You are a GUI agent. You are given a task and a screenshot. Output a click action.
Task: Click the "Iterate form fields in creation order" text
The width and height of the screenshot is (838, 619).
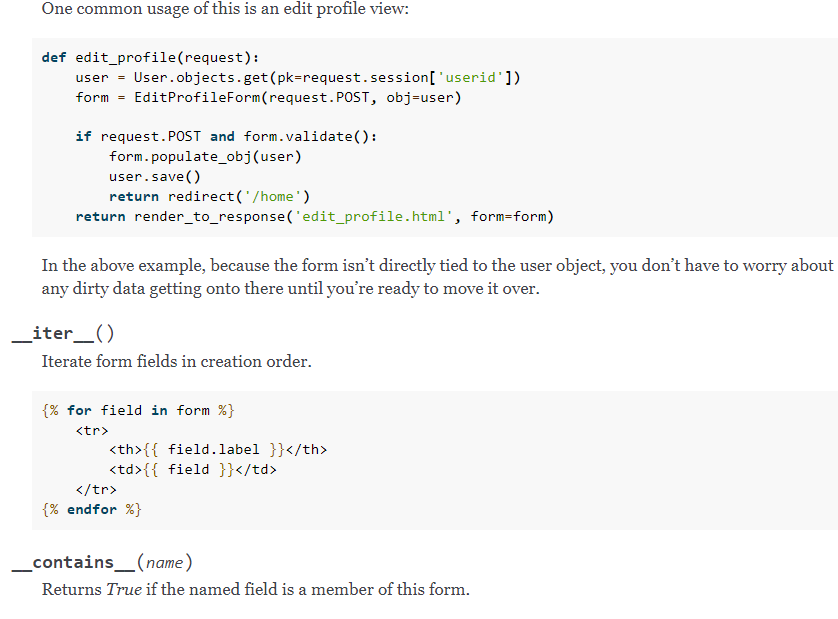[176, 361]
